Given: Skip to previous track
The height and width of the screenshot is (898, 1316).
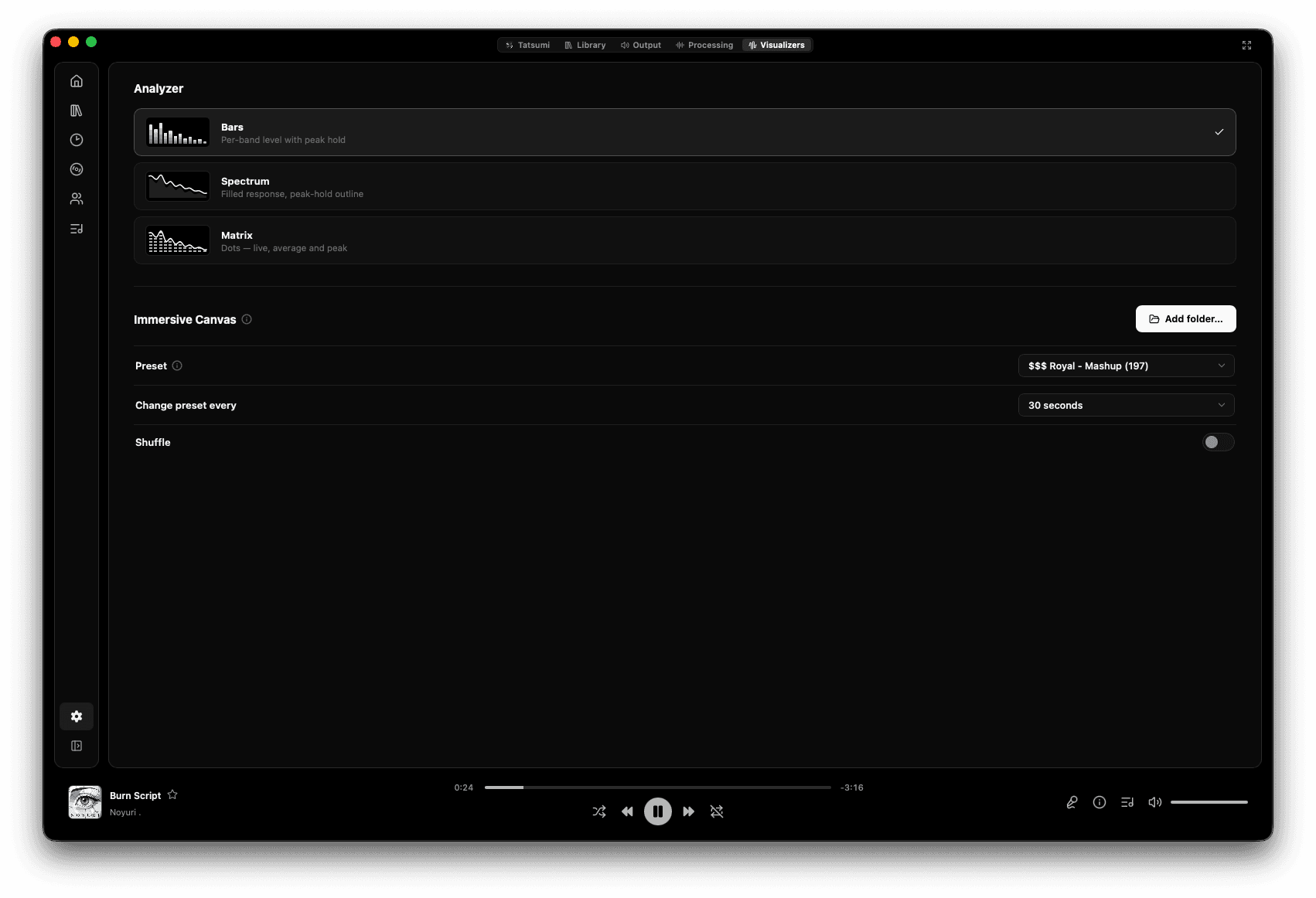Looking at the screenshot, I should (627, 811).
